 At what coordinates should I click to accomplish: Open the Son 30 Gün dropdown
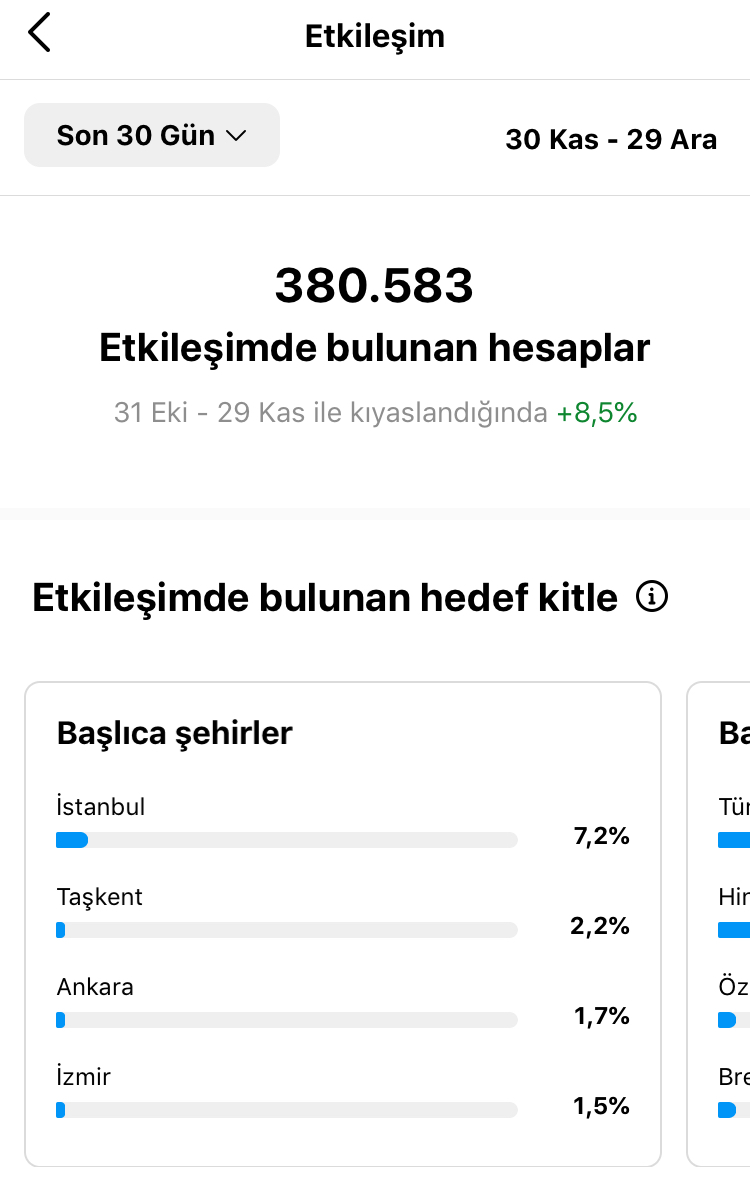(x=152, y=135)
